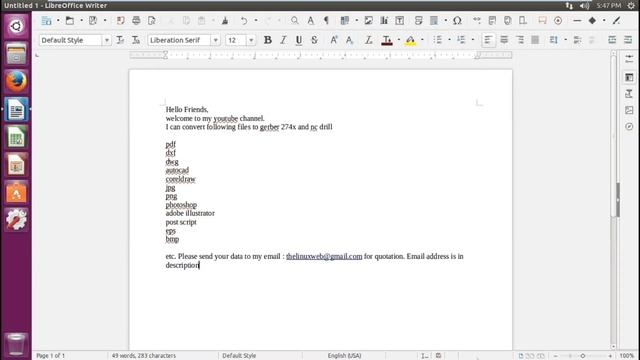Open the New document dropdown arrow

click(x=58, y=20)
